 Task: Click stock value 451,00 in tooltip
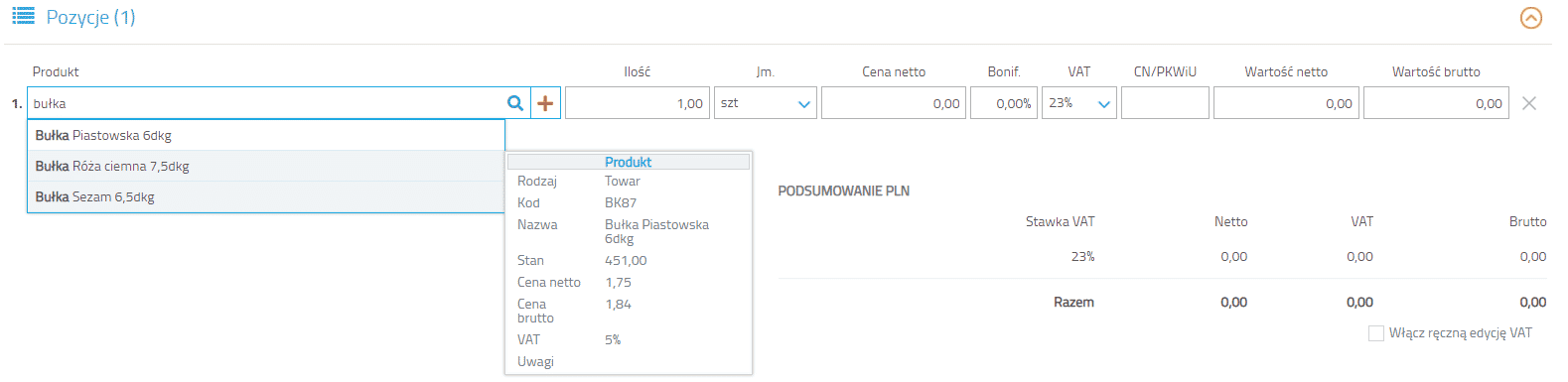626,260
